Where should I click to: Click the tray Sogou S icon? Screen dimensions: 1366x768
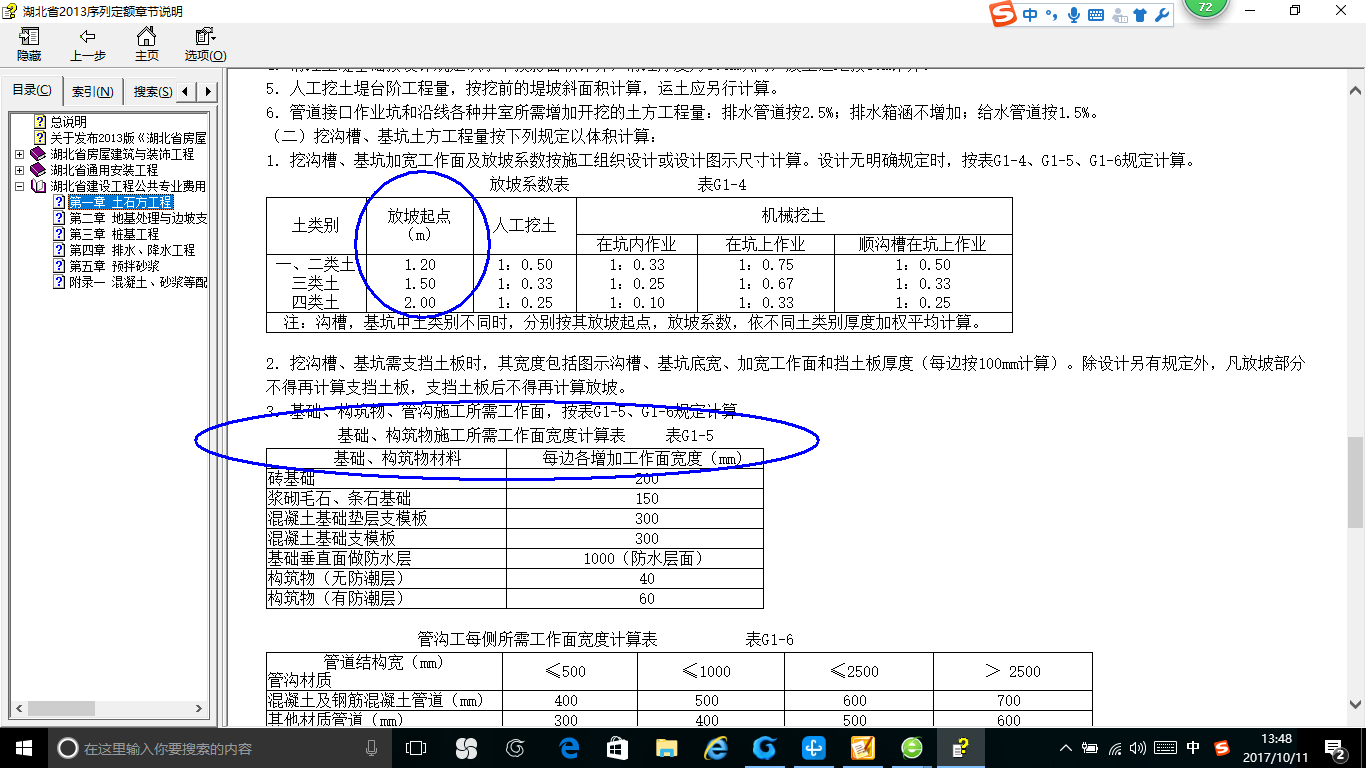tap(1222, 748)
